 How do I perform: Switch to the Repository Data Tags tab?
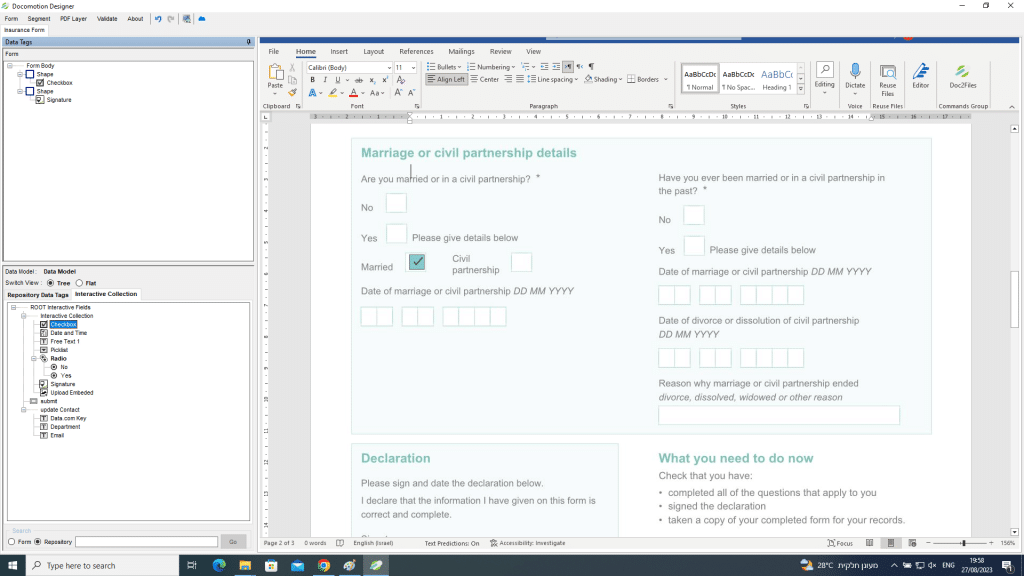coord(38,294)
